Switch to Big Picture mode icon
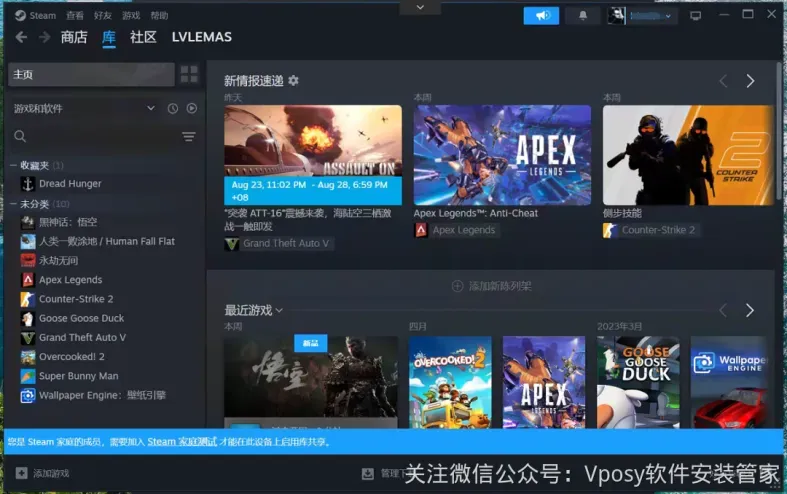 696,16
